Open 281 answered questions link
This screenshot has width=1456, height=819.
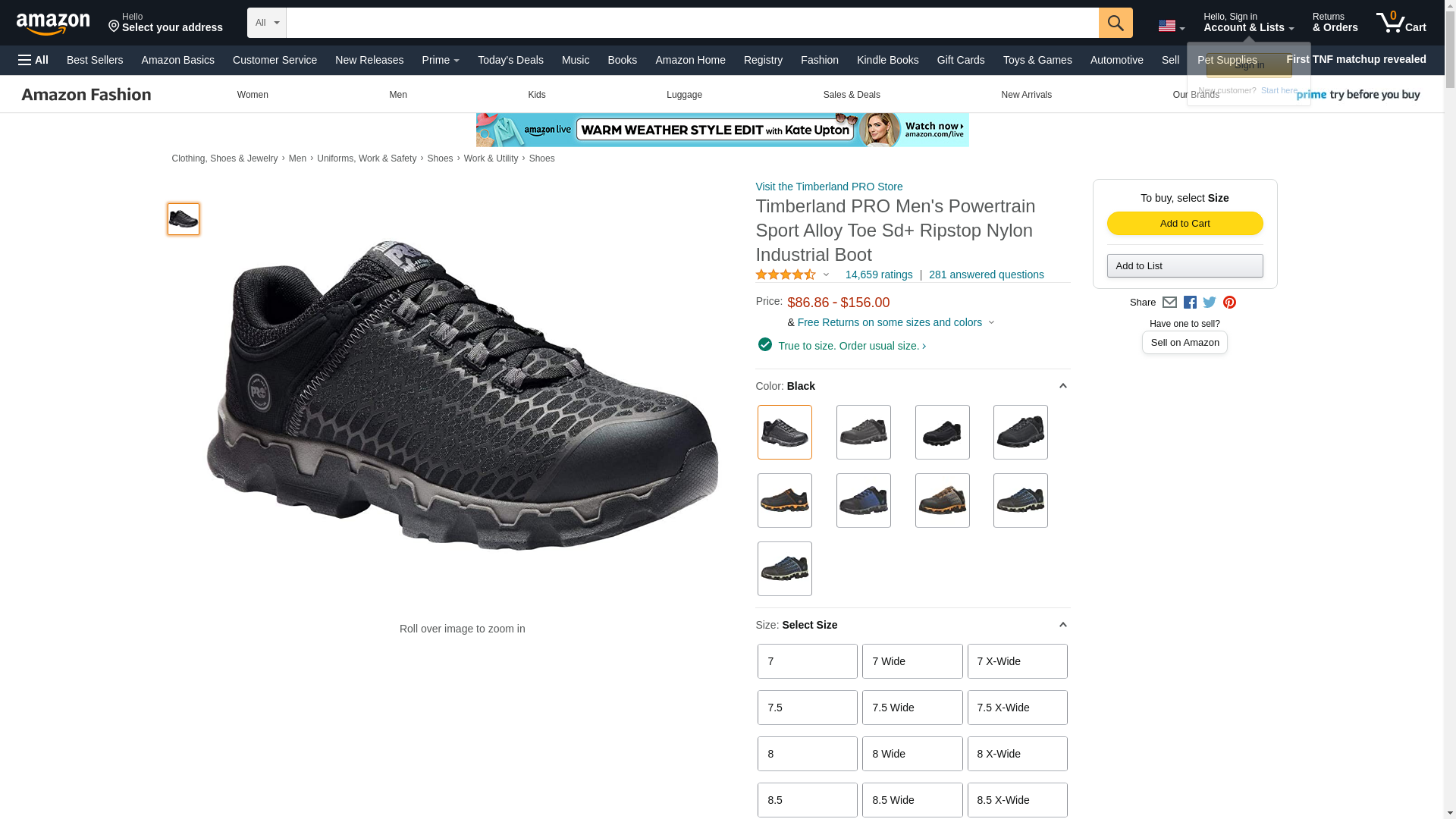click(x=986, y=275)
